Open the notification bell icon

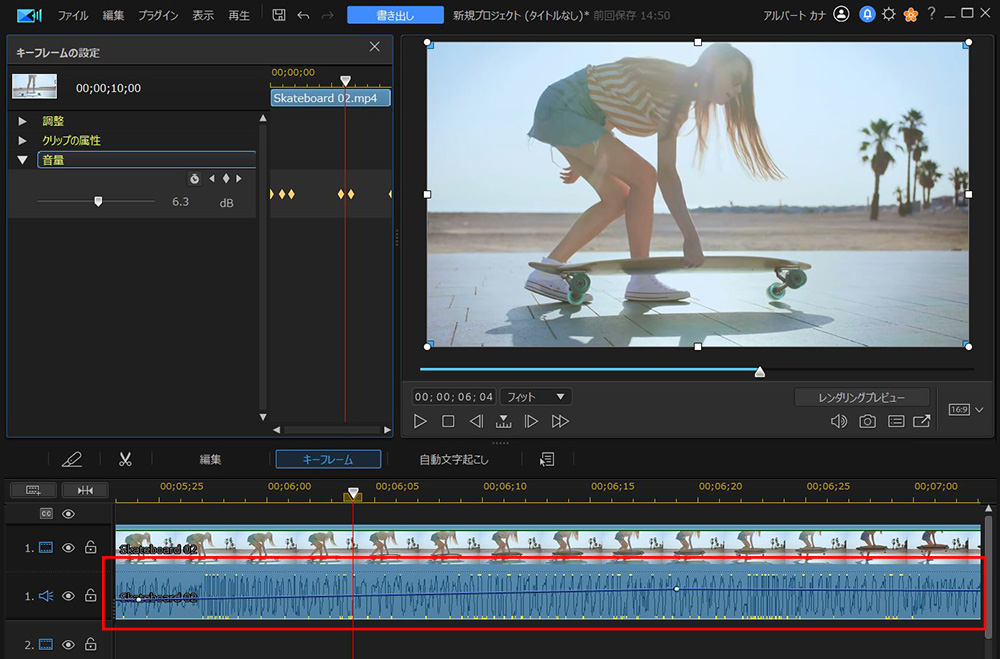866,15
